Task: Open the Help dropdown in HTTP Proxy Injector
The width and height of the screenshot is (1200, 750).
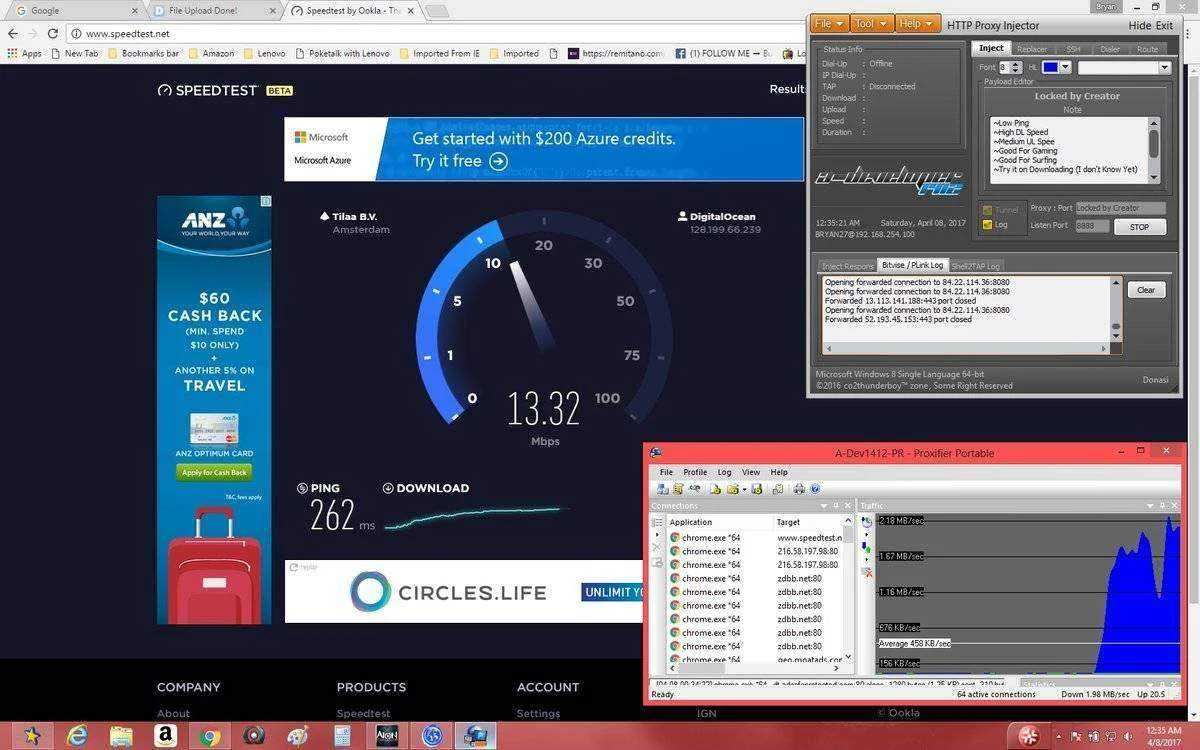Action: (916, 23)
